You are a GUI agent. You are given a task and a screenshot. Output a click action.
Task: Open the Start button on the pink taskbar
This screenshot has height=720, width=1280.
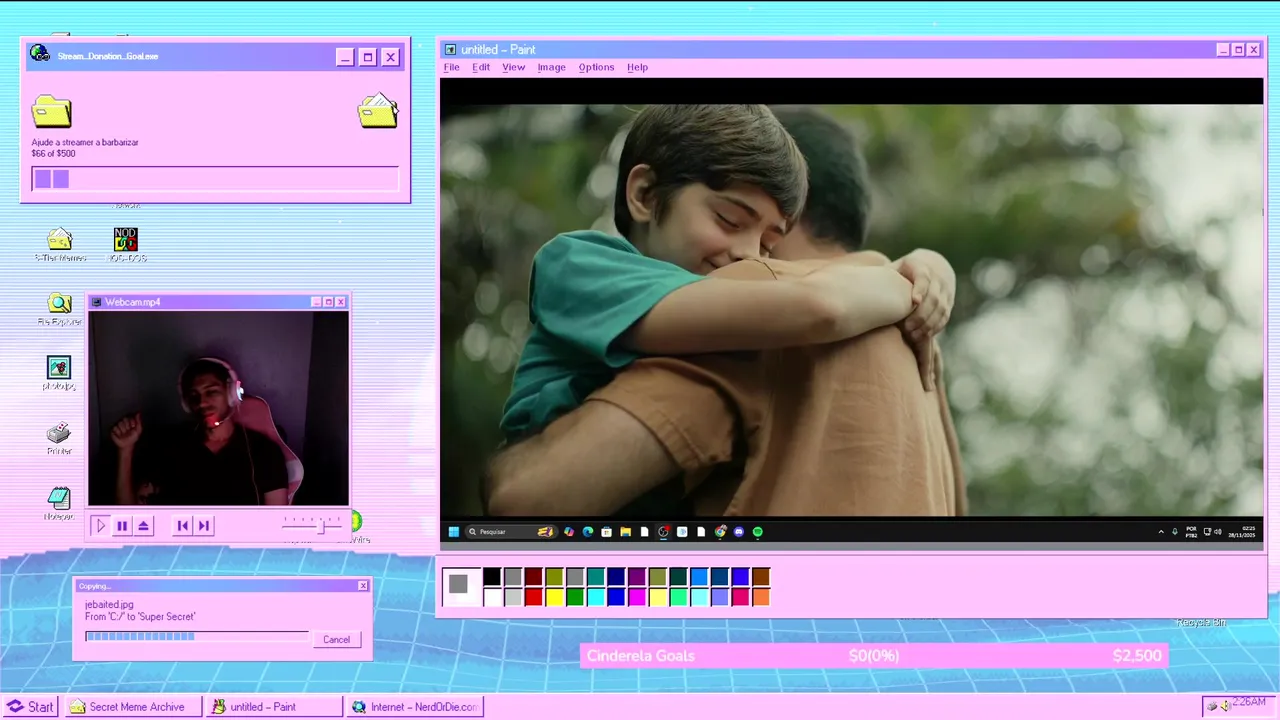[31, 706]
